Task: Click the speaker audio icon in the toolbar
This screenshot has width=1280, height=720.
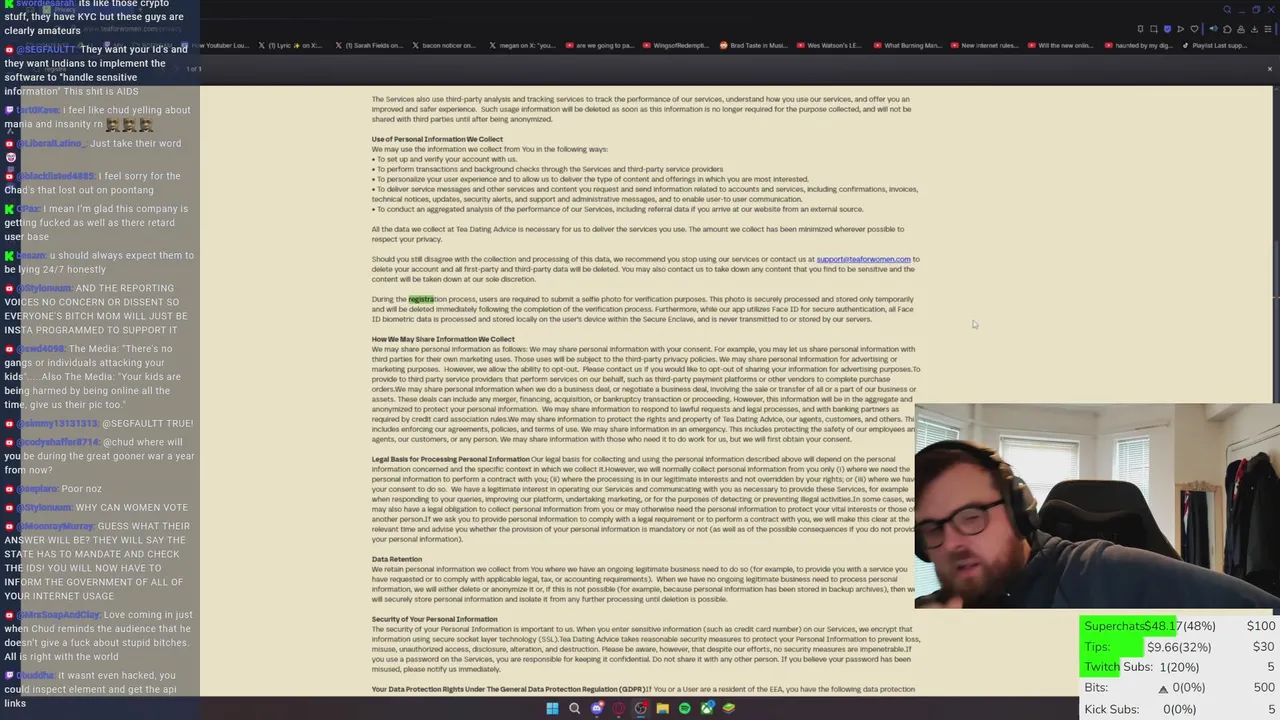Action: (x=1214, y=29)
